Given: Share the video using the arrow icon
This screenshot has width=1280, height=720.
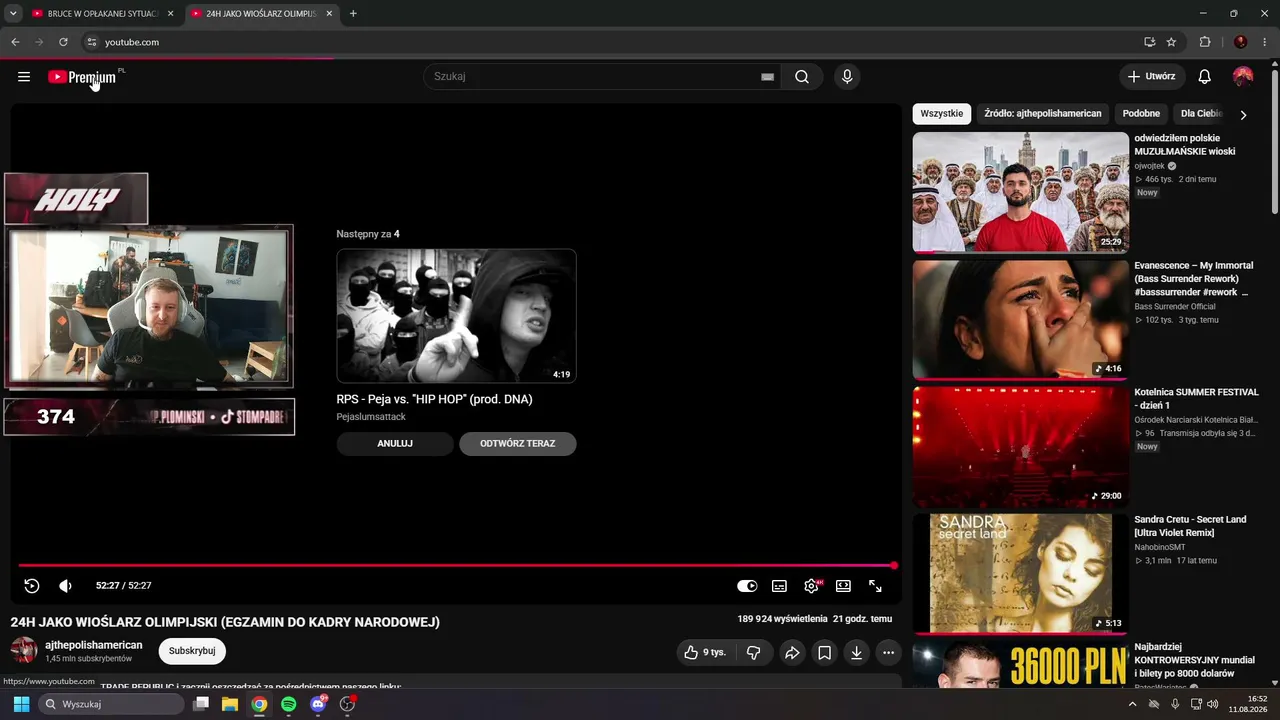Looking at the screenshot, I should 792,653.
